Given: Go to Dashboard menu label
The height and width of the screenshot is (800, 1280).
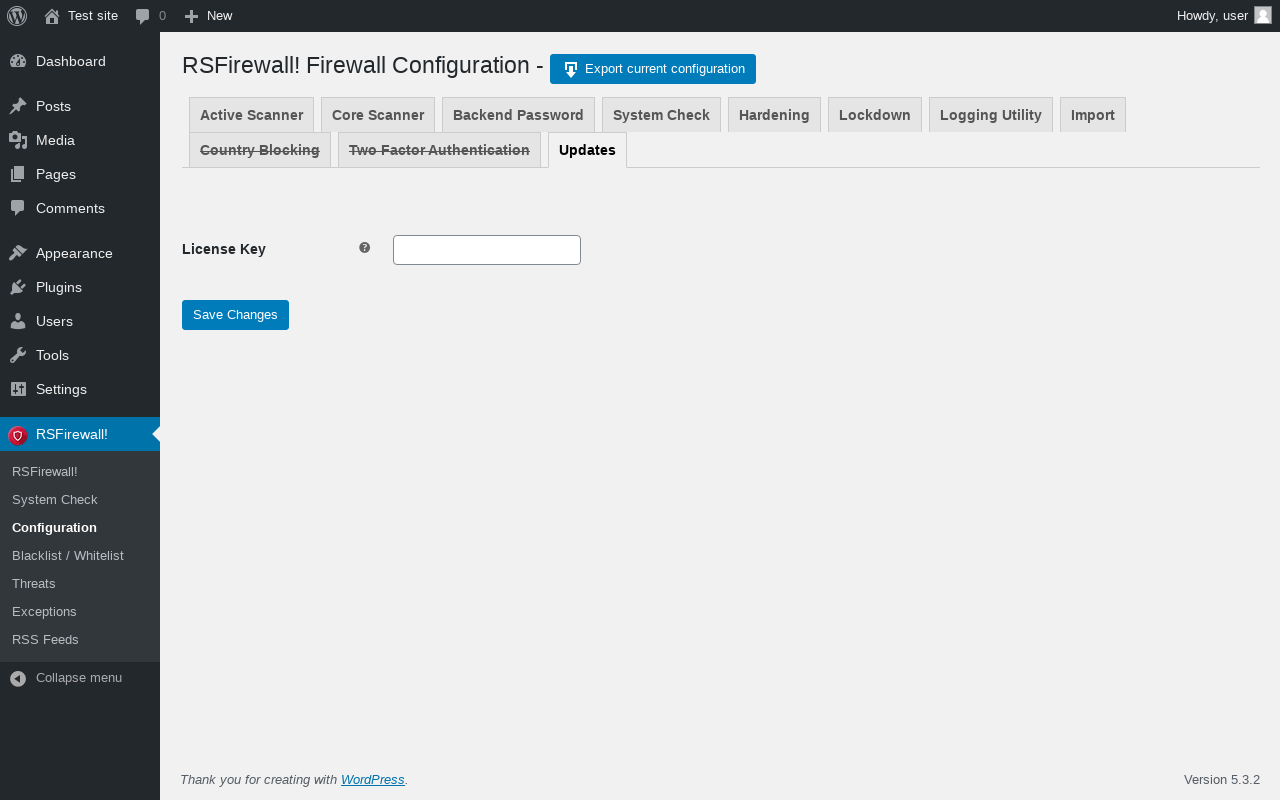Looking at the screenshot, I should [71, 61].
